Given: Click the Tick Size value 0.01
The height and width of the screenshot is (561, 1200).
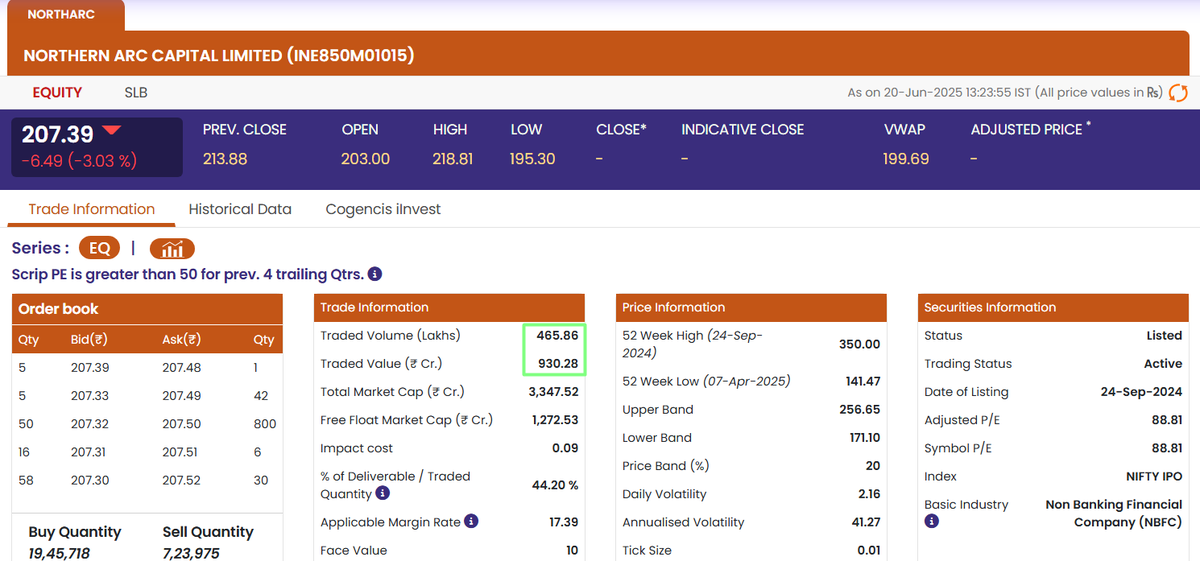Looking at the screenshot, I should (x=869, y=550).
